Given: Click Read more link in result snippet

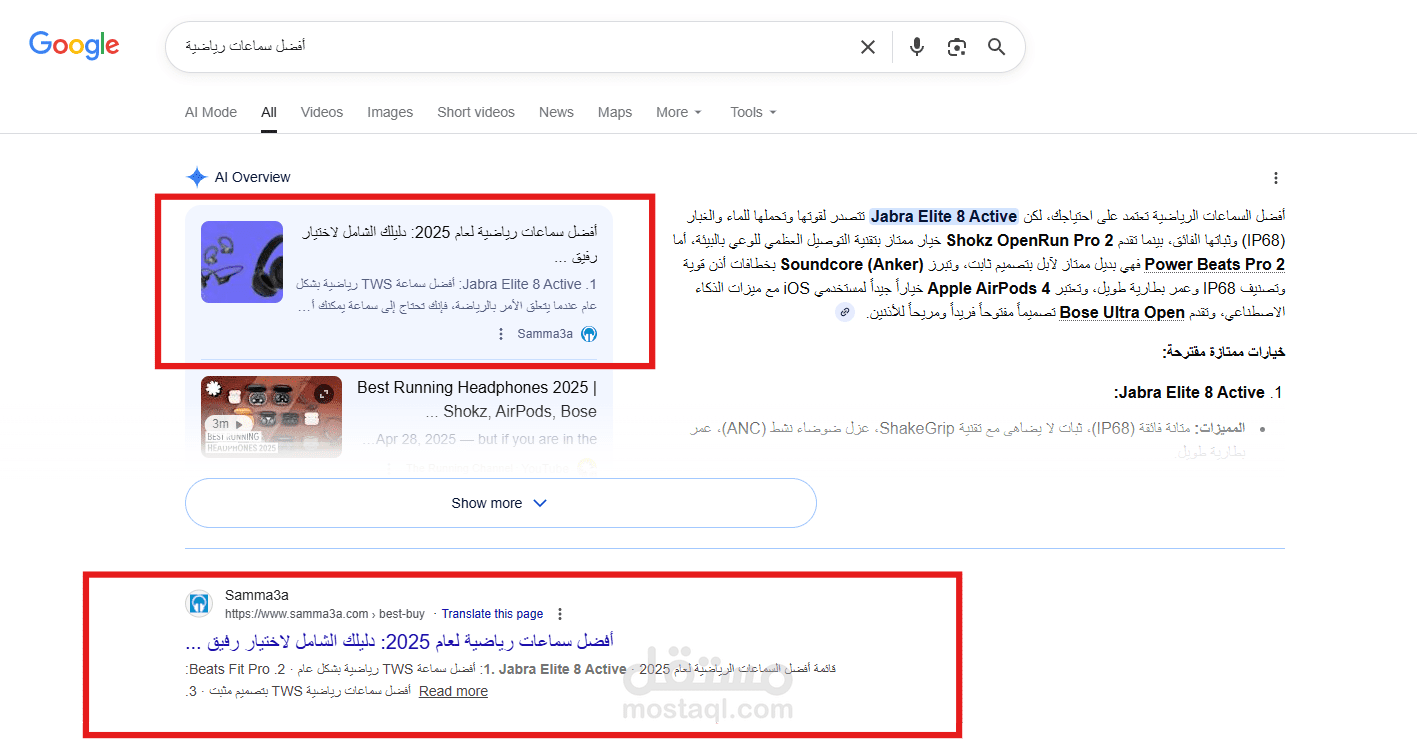Looking at the screenshot, I should click(x=453, y=691).
